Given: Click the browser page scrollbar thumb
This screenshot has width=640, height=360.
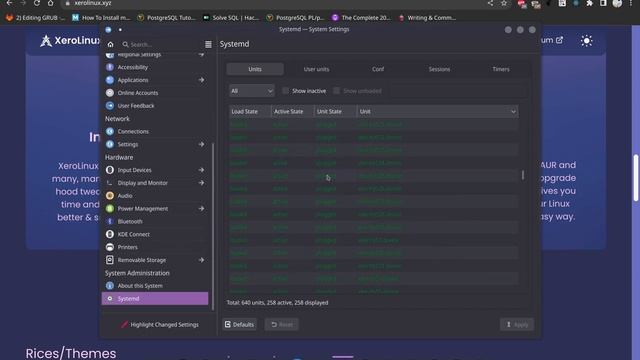Looking at the screenshot, I should pyautogui.click(x=636, y=178).
